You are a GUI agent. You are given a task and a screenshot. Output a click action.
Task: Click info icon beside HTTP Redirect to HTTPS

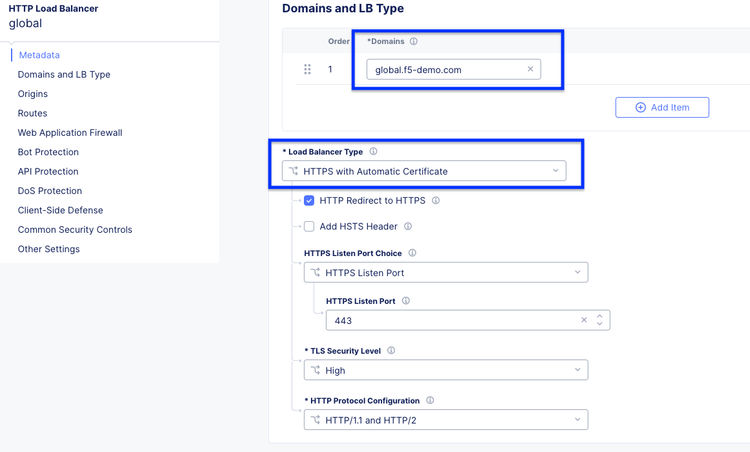(436, 201)
